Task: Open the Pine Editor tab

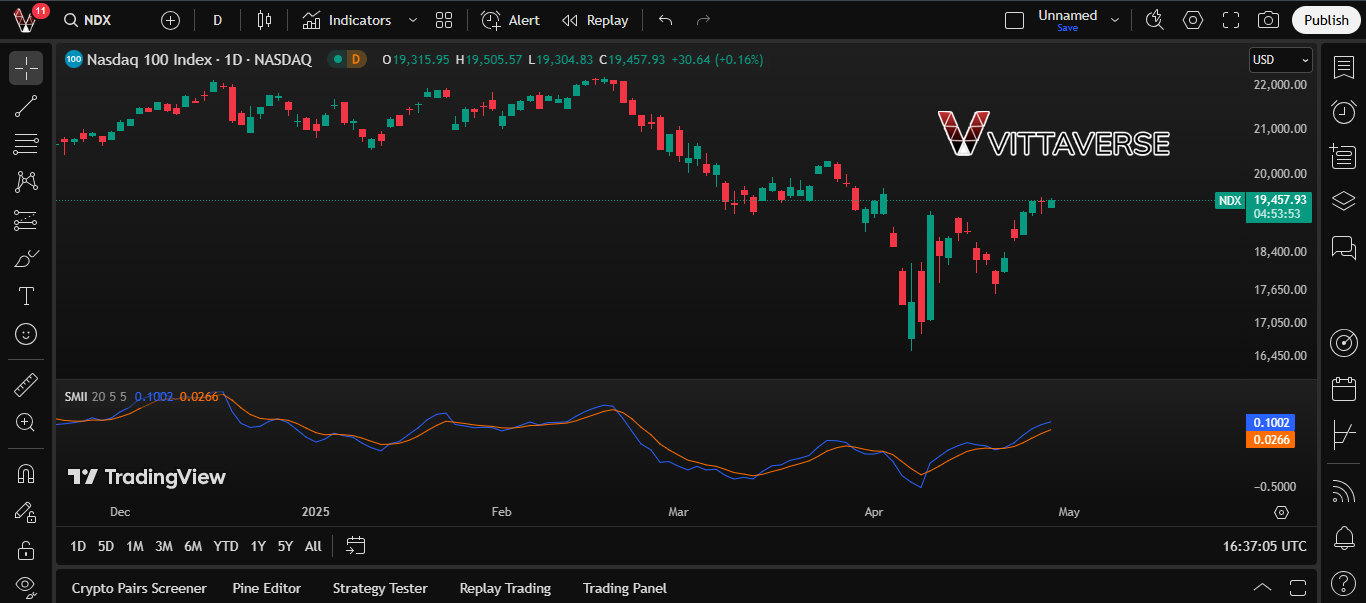Action: (266, 588)
